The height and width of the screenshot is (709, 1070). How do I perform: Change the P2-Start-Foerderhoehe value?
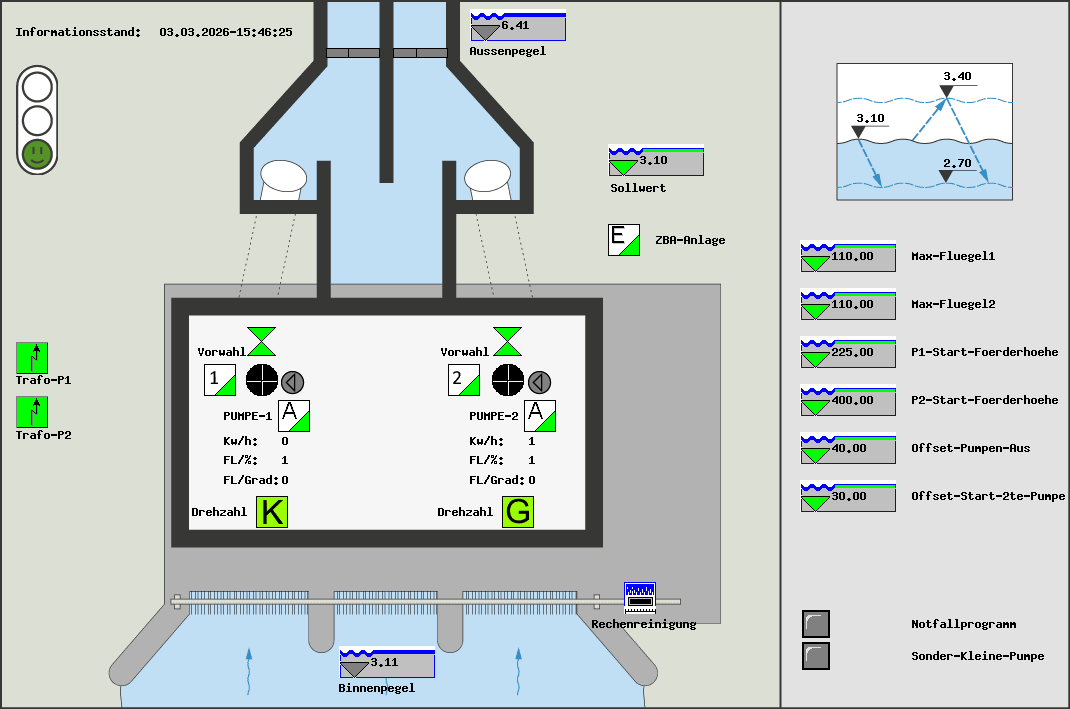pyautogui.click(x=848, y=401)
